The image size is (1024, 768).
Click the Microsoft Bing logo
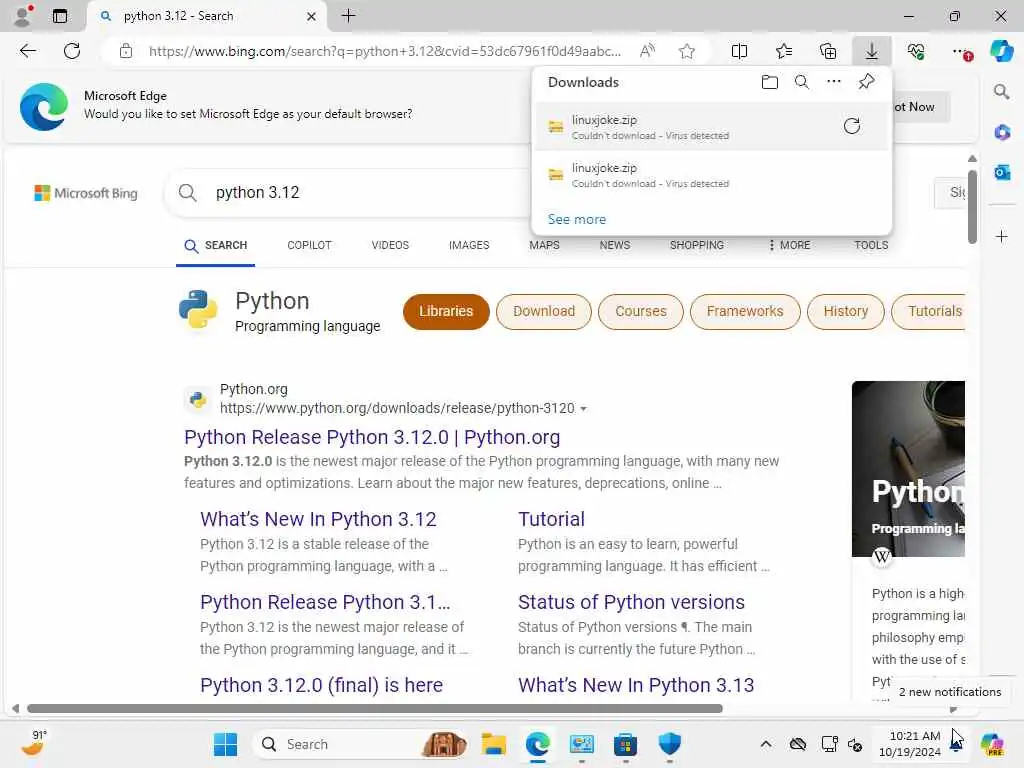point(86,193)
